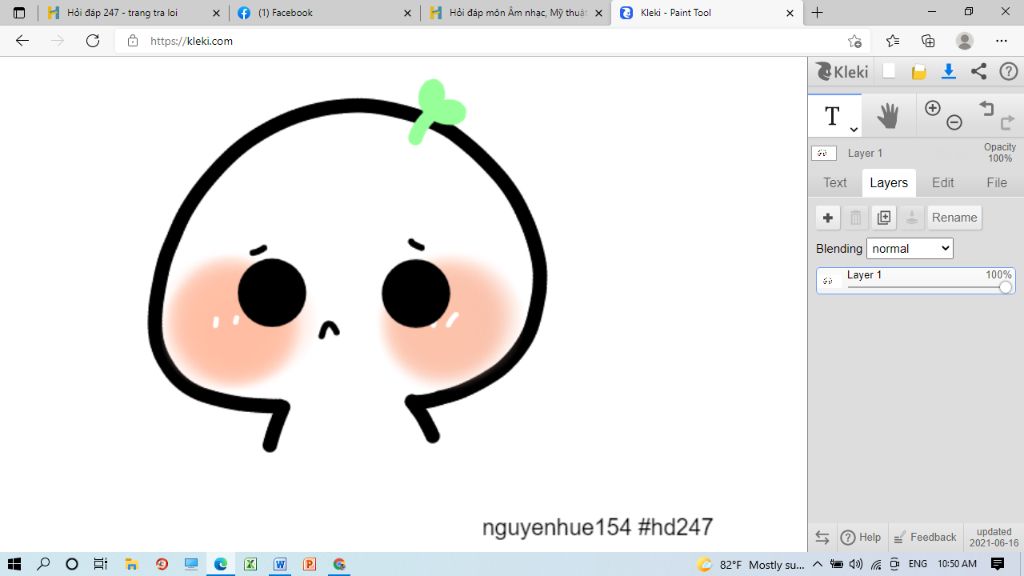Open an image with the yellow folder icon
This screenshot has height=576, width=1024.
[x=919, y=72]
